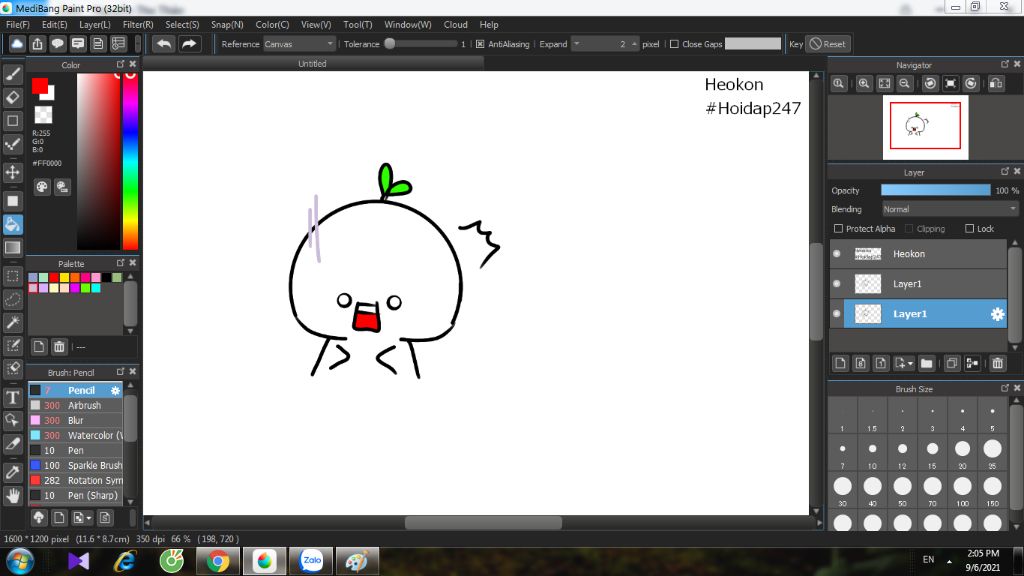Undock the Navigator panel
Viewport: 1024px width, 576px height.
(x=1004, y=64)
